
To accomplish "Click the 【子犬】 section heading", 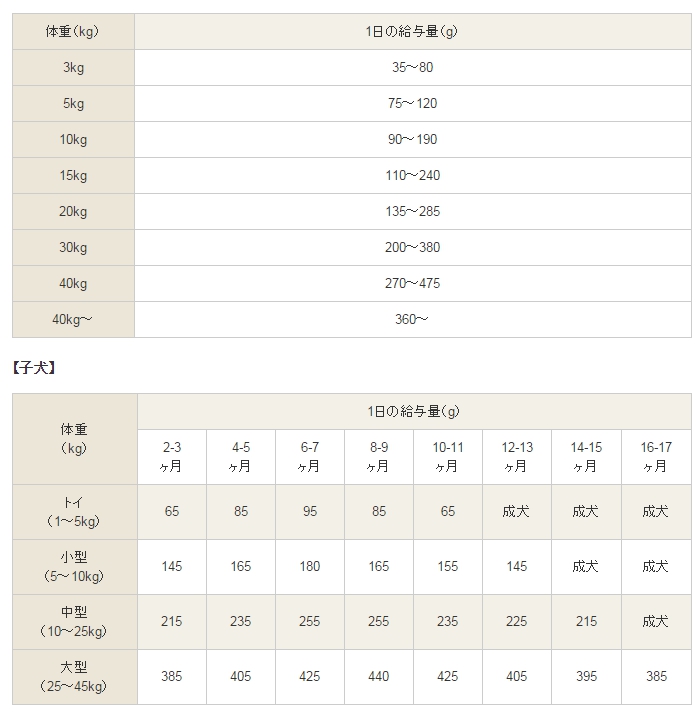I will point(34,368).
